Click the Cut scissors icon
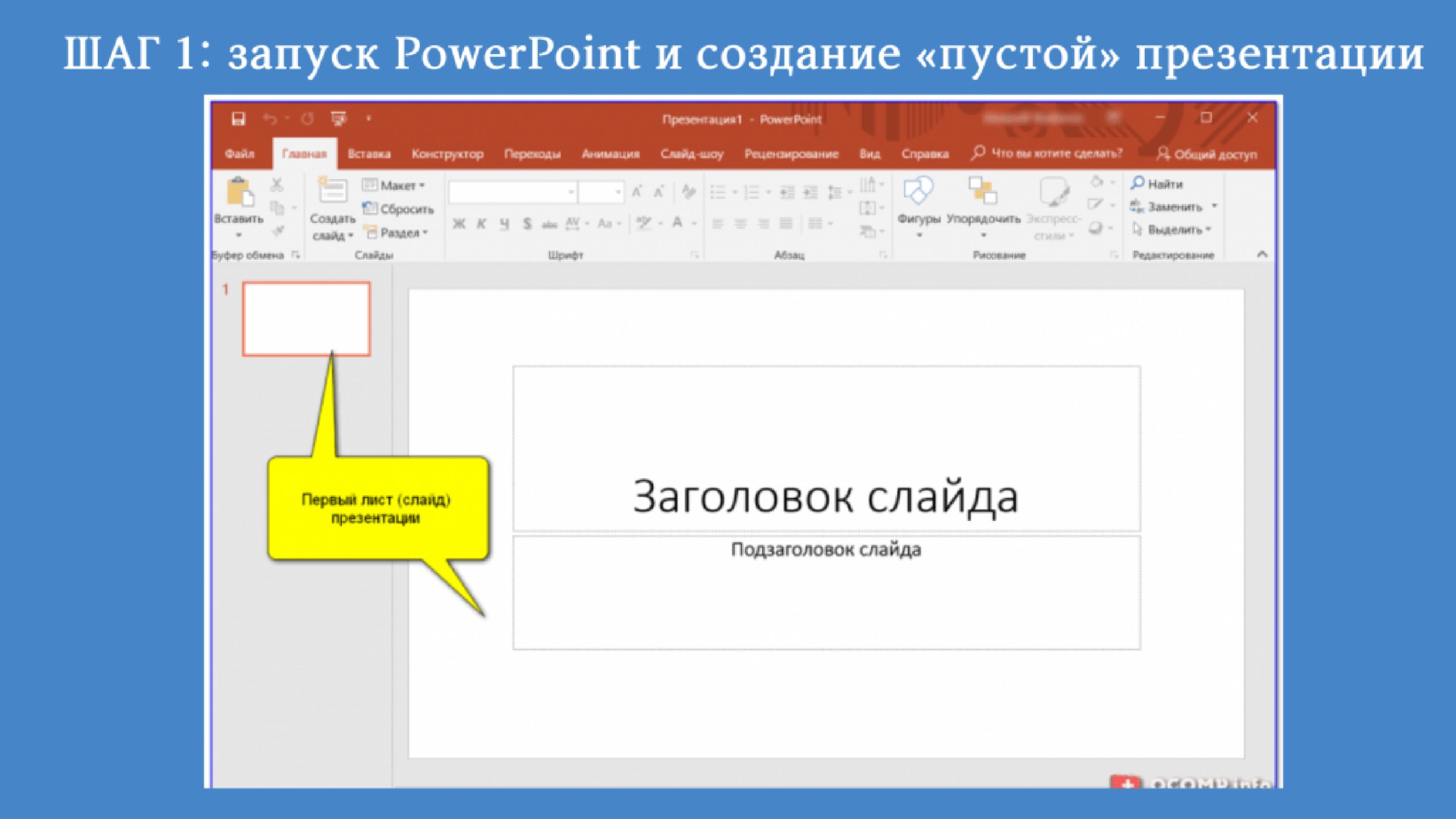Image resolution: width=1456 pixels, height=819 pixels. tap(276, 184)
